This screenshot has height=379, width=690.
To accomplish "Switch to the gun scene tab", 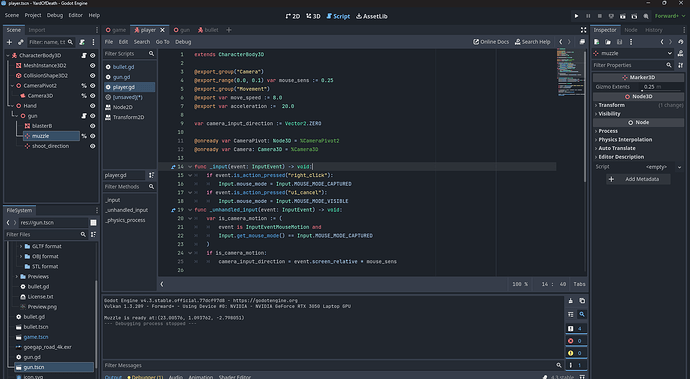I will pyautogui.click(x=181, y=30).
